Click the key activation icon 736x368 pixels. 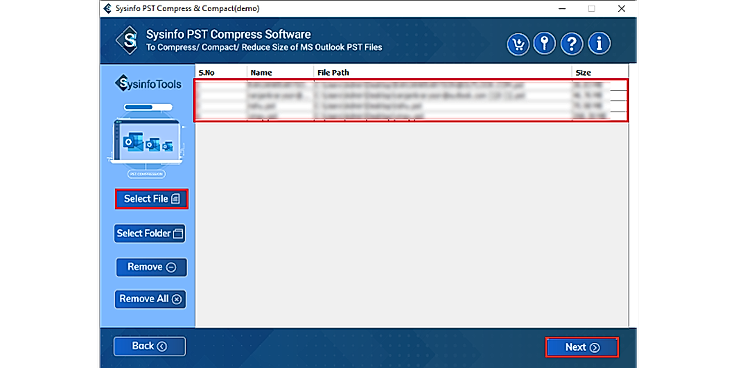[x=544, y=45]
